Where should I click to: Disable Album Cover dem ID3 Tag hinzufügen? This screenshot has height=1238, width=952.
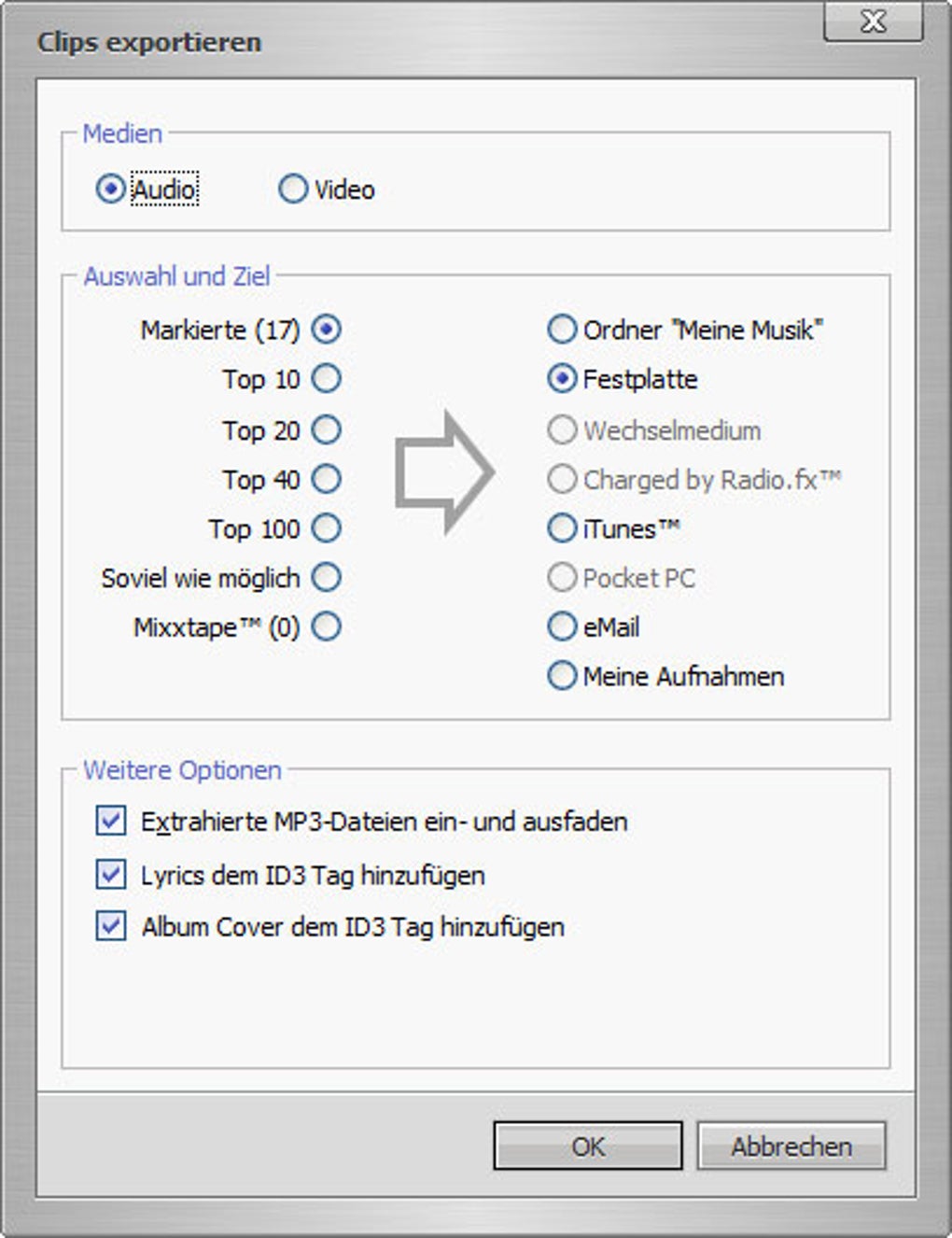pyautogui.click(x=111, y=927)
